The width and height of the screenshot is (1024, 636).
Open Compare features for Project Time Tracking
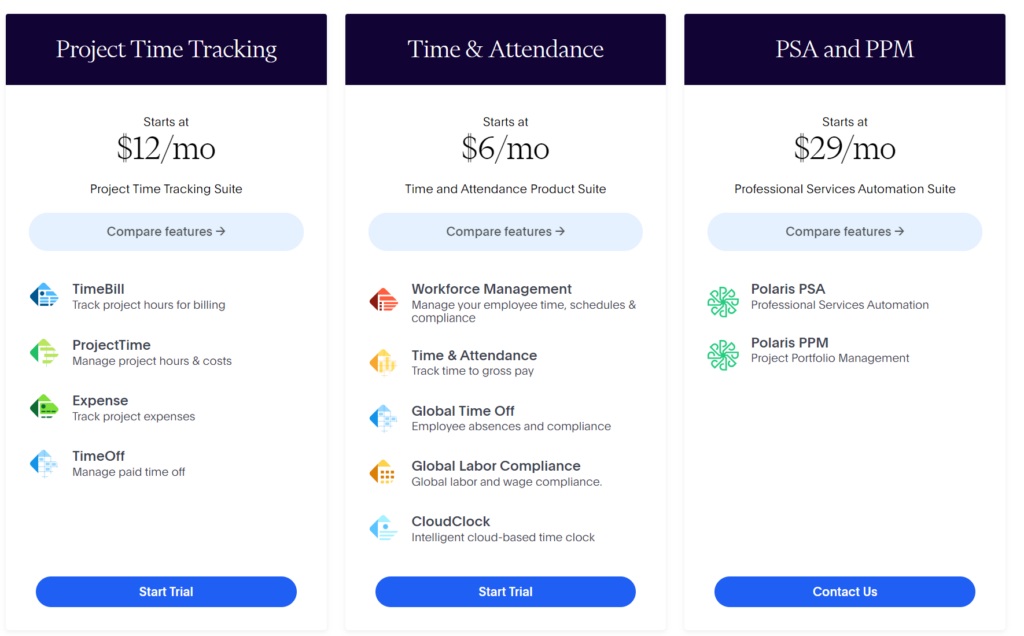pyautogui.click(x=165, y=231)
